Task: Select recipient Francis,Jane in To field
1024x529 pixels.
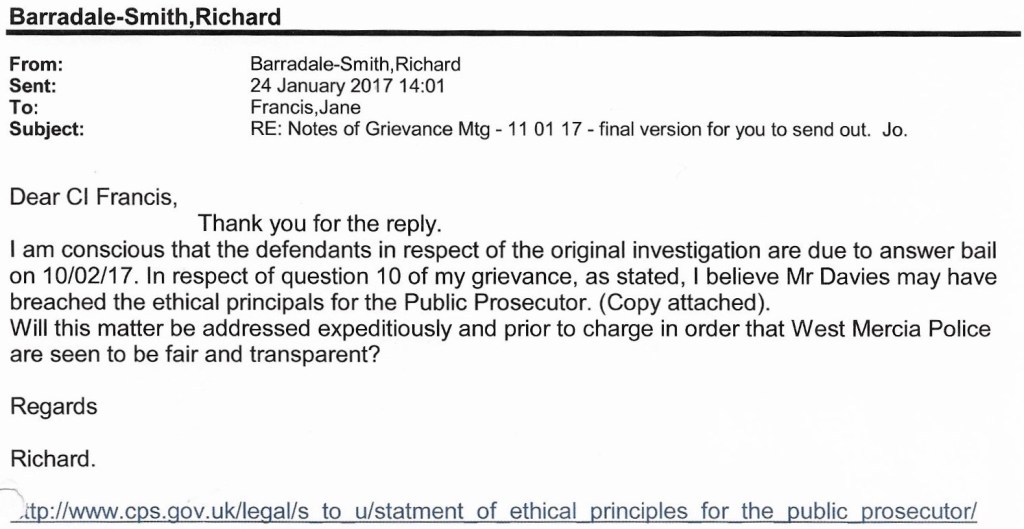Action: [305, 107]
